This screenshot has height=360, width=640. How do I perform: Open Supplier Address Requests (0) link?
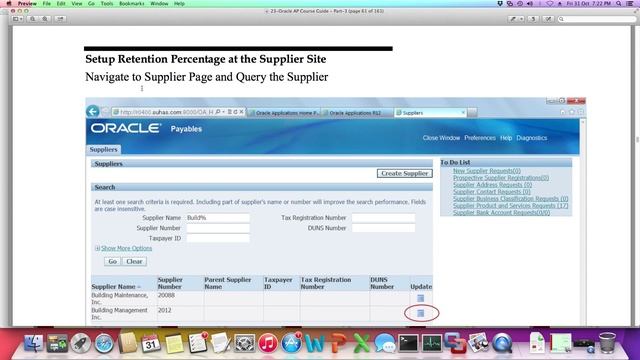click(492, 185)
